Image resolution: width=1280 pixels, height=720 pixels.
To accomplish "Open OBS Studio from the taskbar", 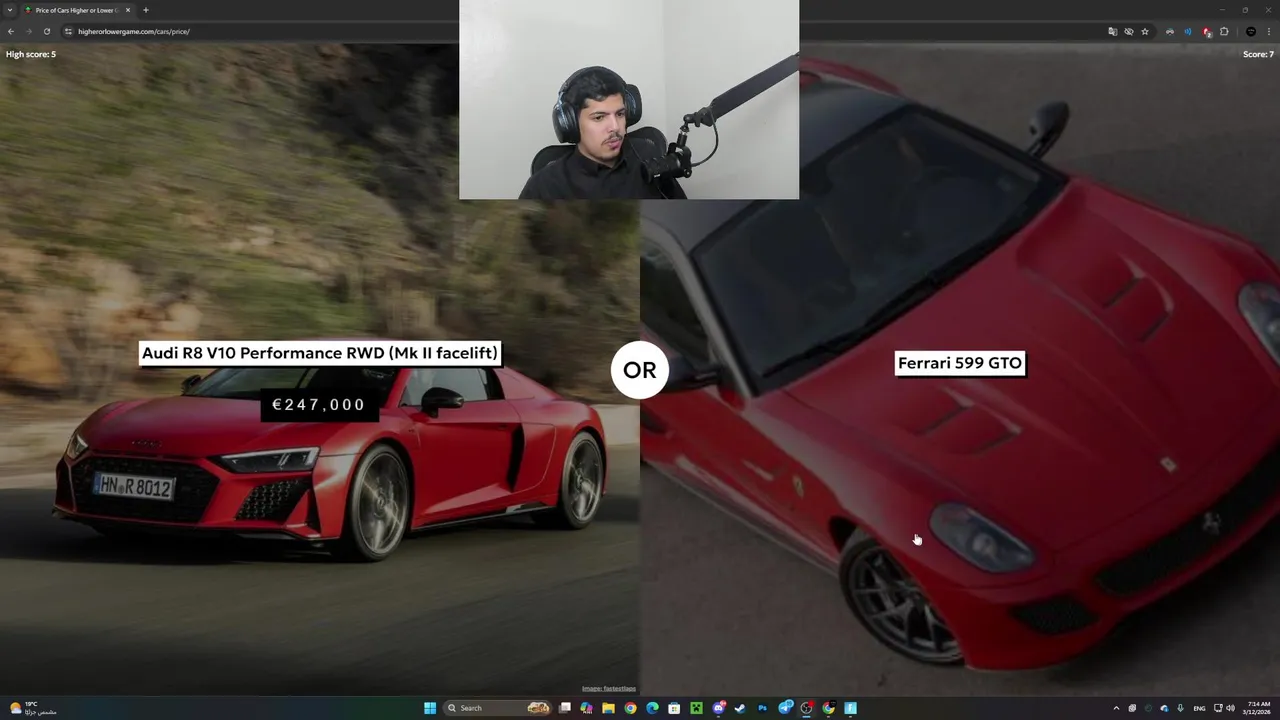I will pos(807,708).
